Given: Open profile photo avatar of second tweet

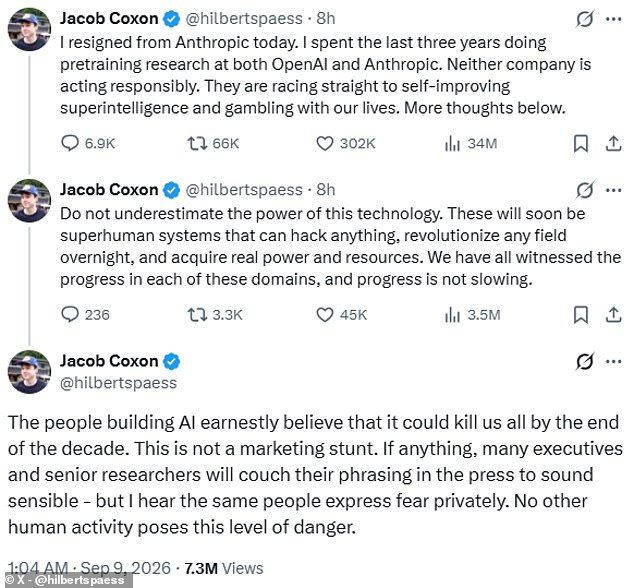Looking at the screenshot, I should click(29, 201).
